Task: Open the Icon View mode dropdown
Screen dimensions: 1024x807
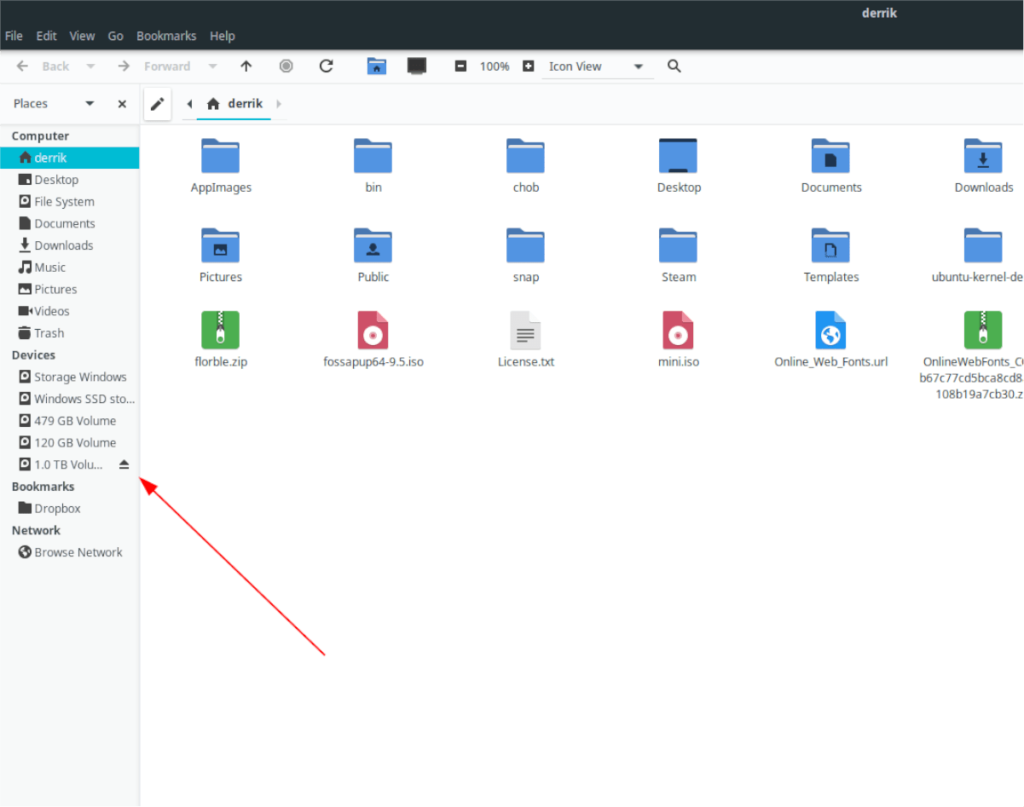Action: coord(637,66)
